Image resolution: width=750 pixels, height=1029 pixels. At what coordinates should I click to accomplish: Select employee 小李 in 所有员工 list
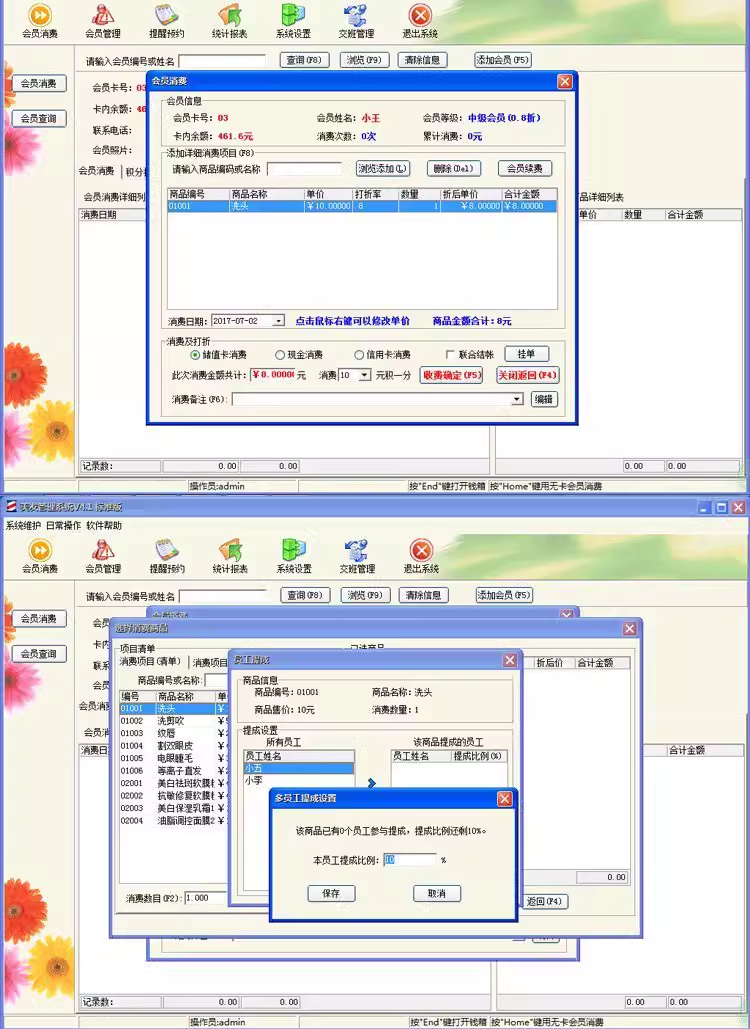[299, 780]
